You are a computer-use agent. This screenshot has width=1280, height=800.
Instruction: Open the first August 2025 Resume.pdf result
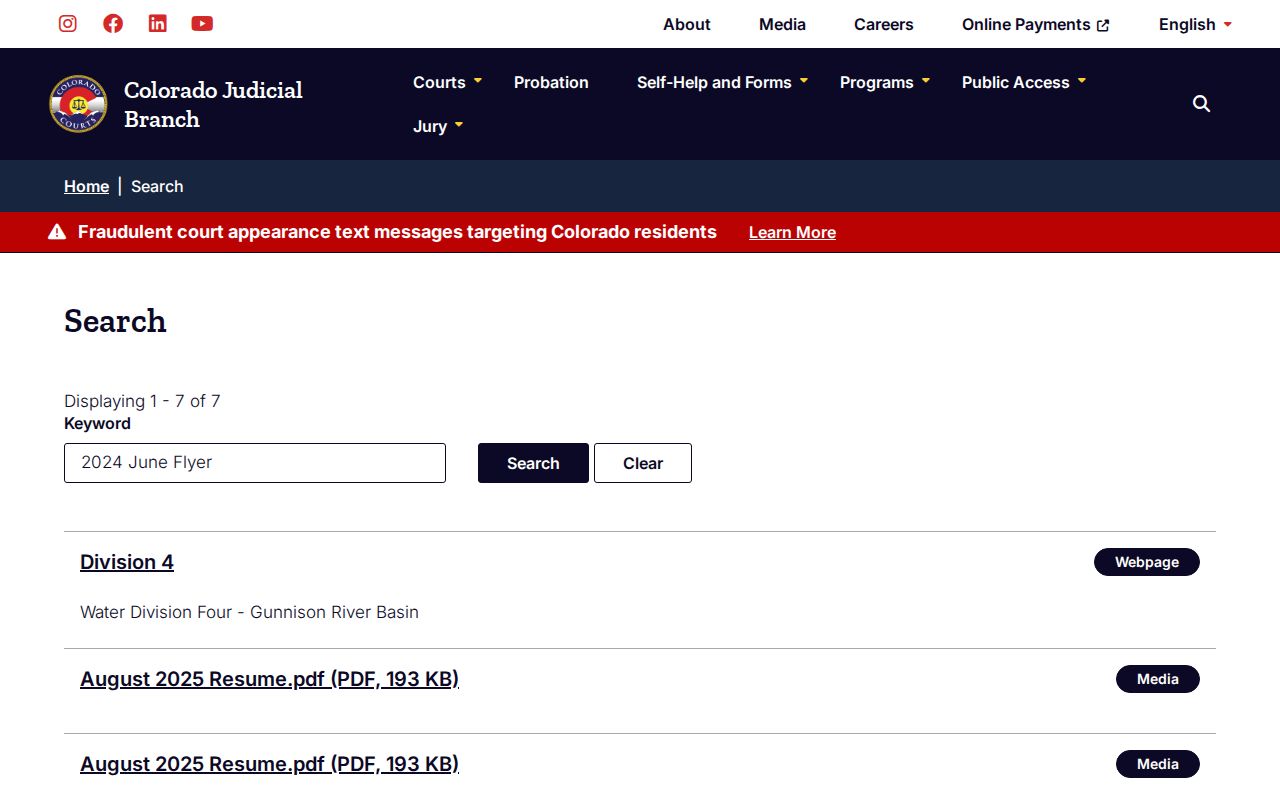point(269,679)
